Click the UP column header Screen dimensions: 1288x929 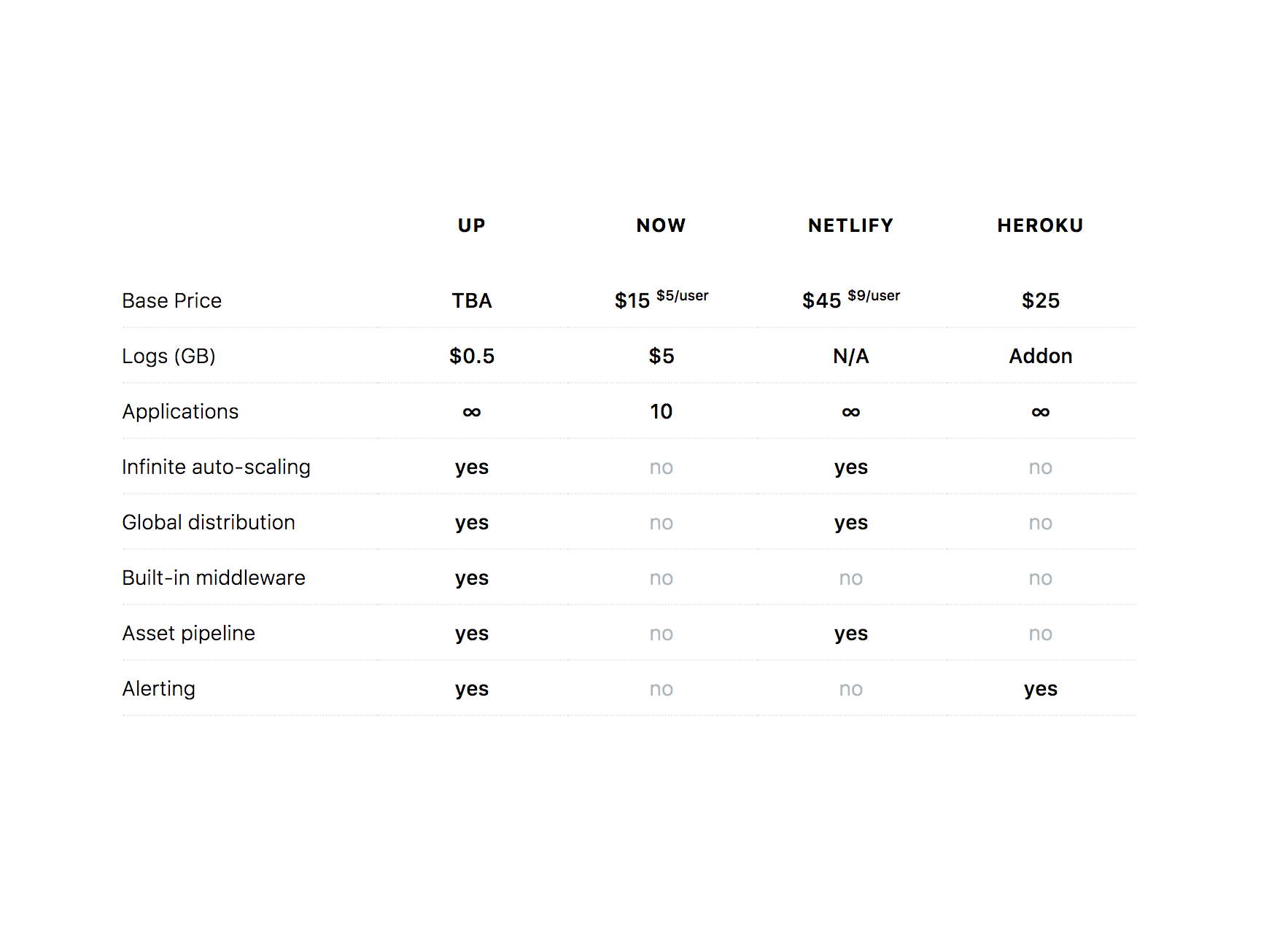pos(471,225)
